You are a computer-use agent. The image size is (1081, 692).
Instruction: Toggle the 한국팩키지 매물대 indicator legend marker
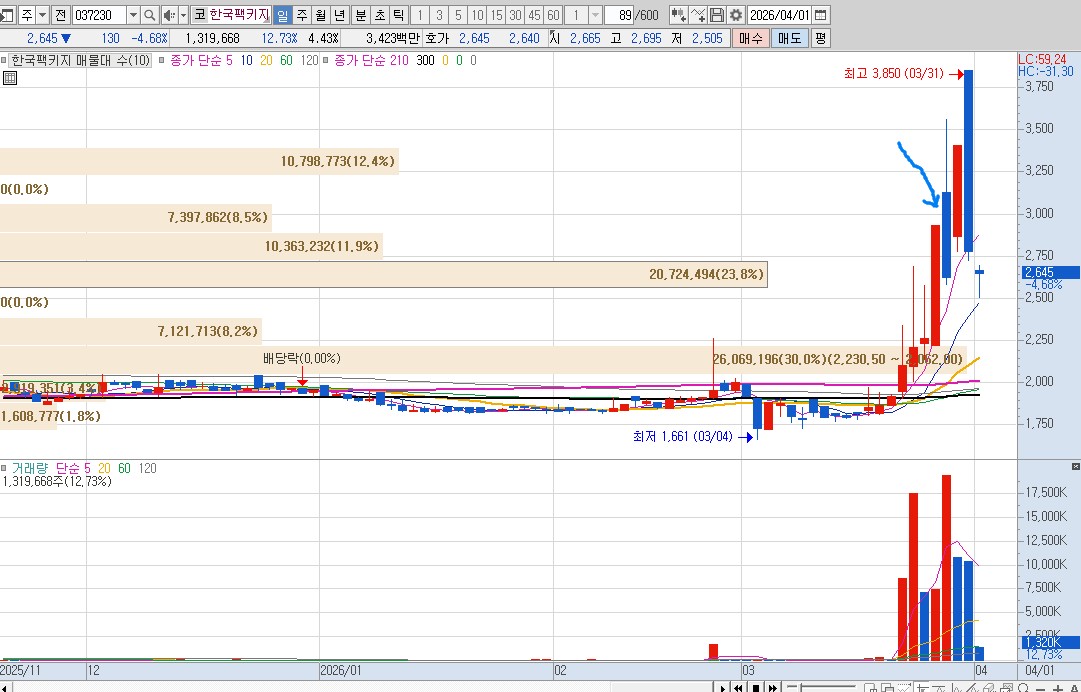point(6,61)
